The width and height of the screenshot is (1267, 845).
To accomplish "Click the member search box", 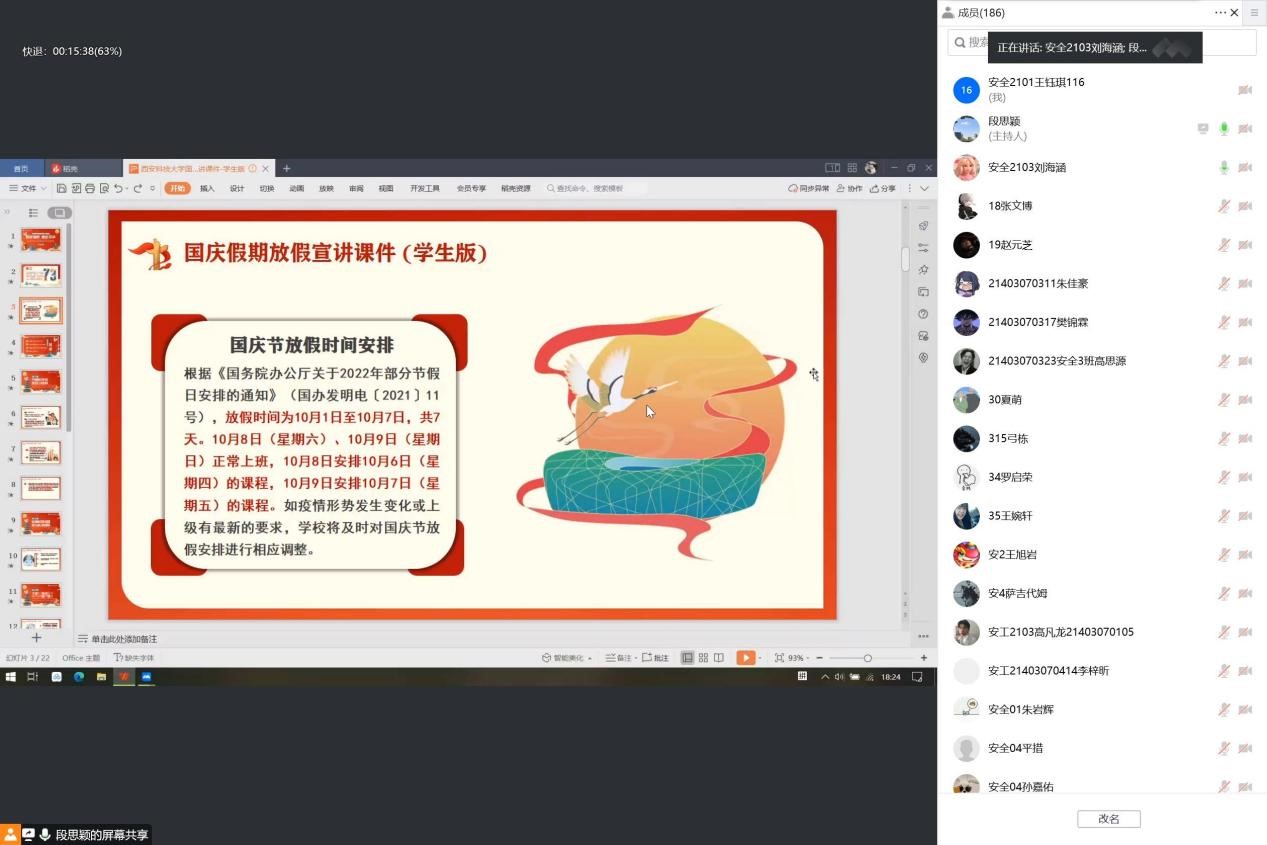I will [x=1100, y=42].
